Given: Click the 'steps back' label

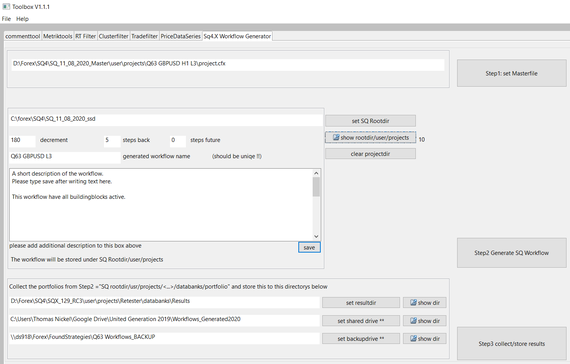Looking at the screenshot, I should click(136, 140).
